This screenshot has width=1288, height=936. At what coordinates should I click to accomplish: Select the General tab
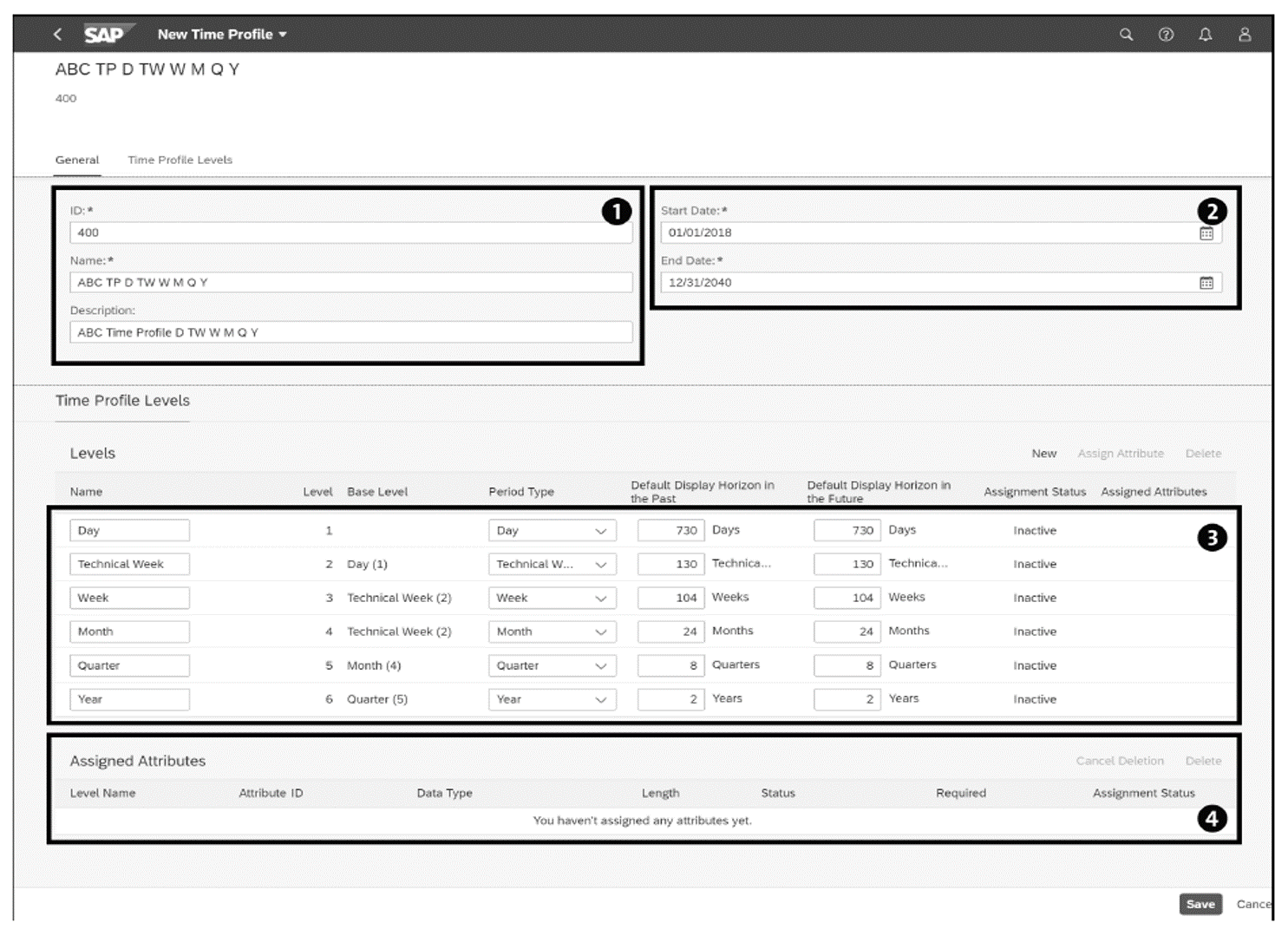[76, 160]
